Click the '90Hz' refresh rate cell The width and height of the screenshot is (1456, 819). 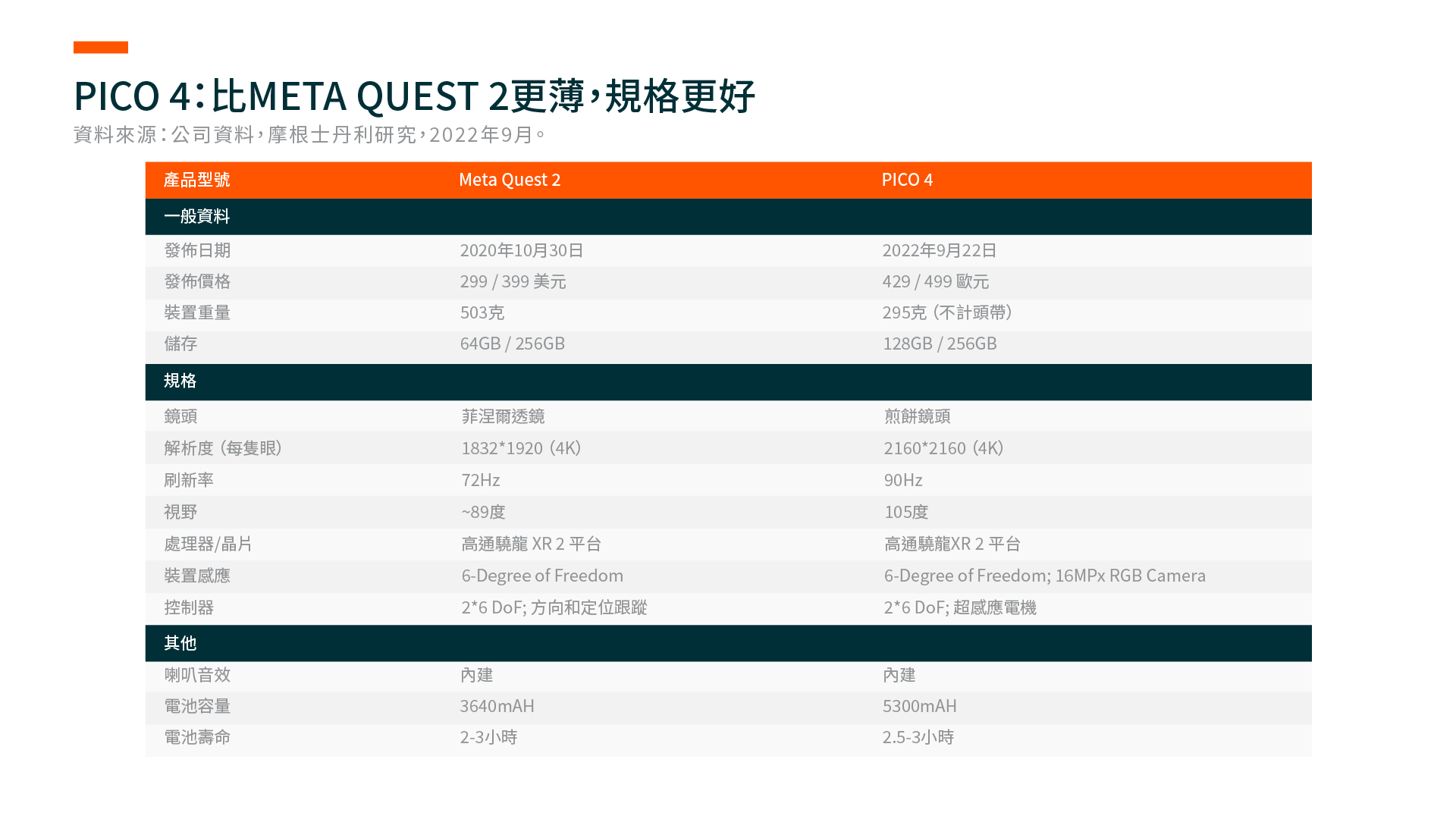pyautogui.click(x=903, y=480)
